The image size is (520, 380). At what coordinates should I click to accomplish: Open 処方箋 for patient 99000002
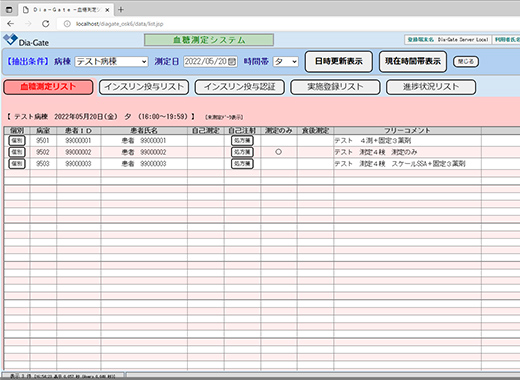pyautogui.click(x=242, y=152)
